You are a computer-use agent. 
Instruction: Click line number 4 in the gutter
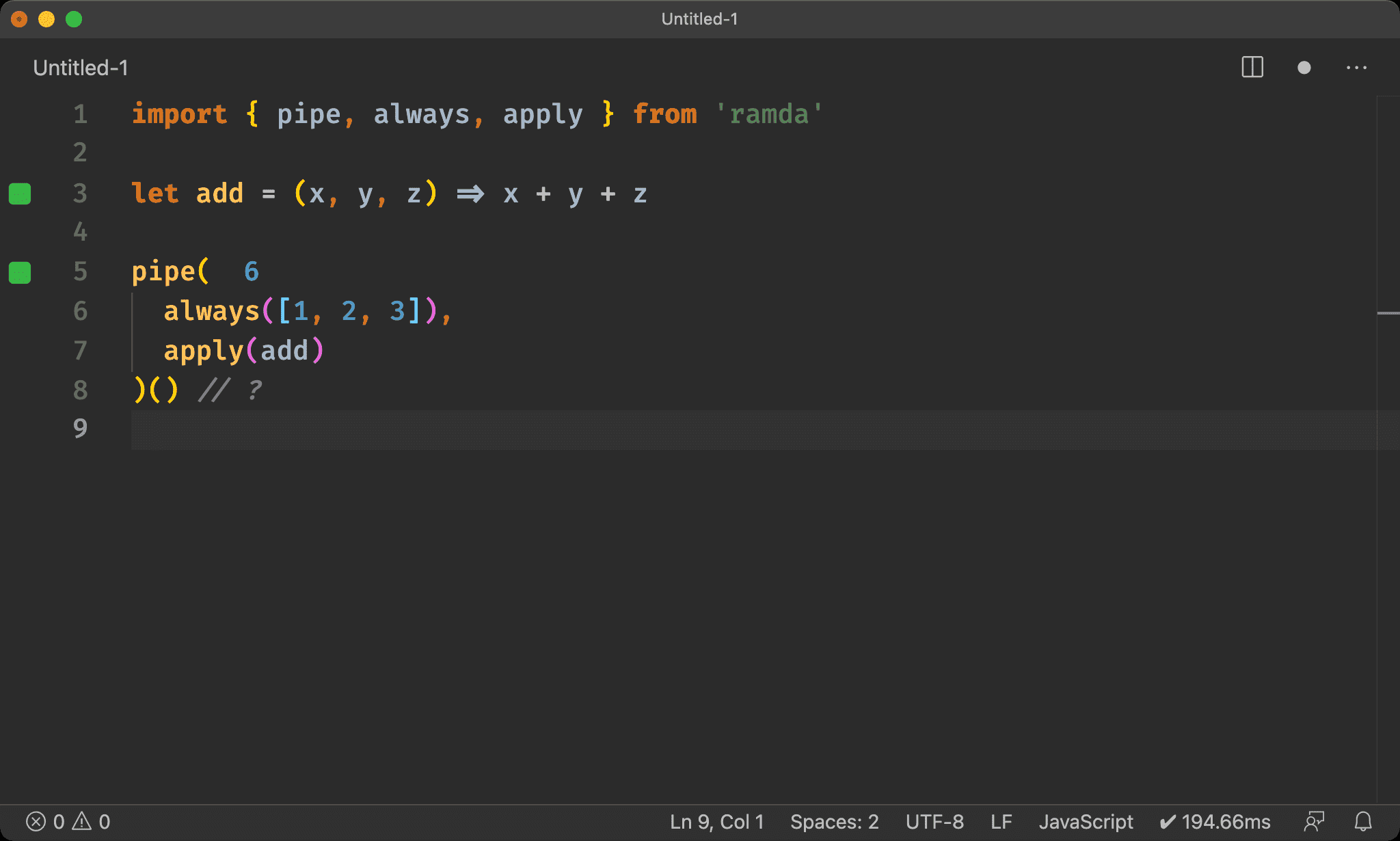tap(81, 232)
